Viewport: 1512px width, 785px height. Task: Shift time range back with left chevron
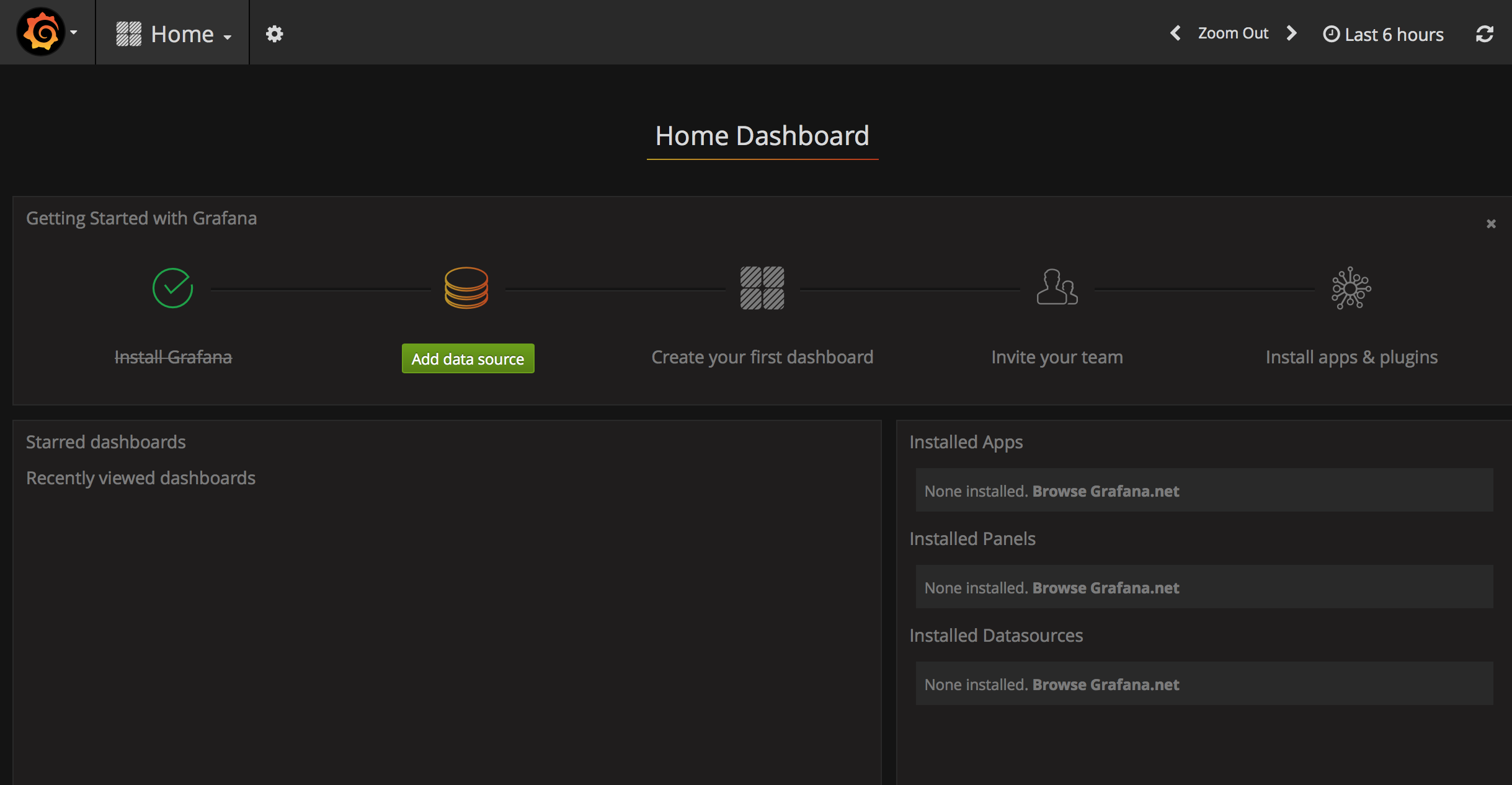1175,33
